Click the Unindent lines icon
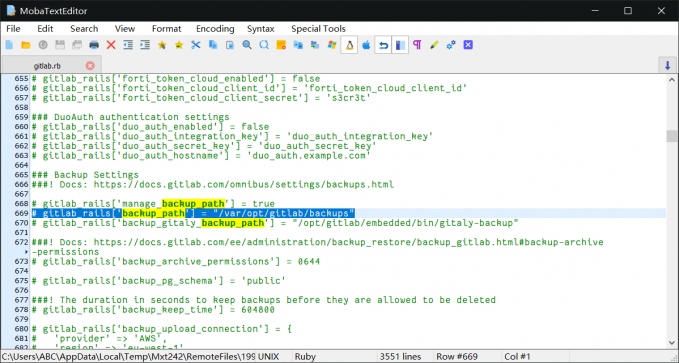This screenshot has height=363, width=679. click(128, 45)
